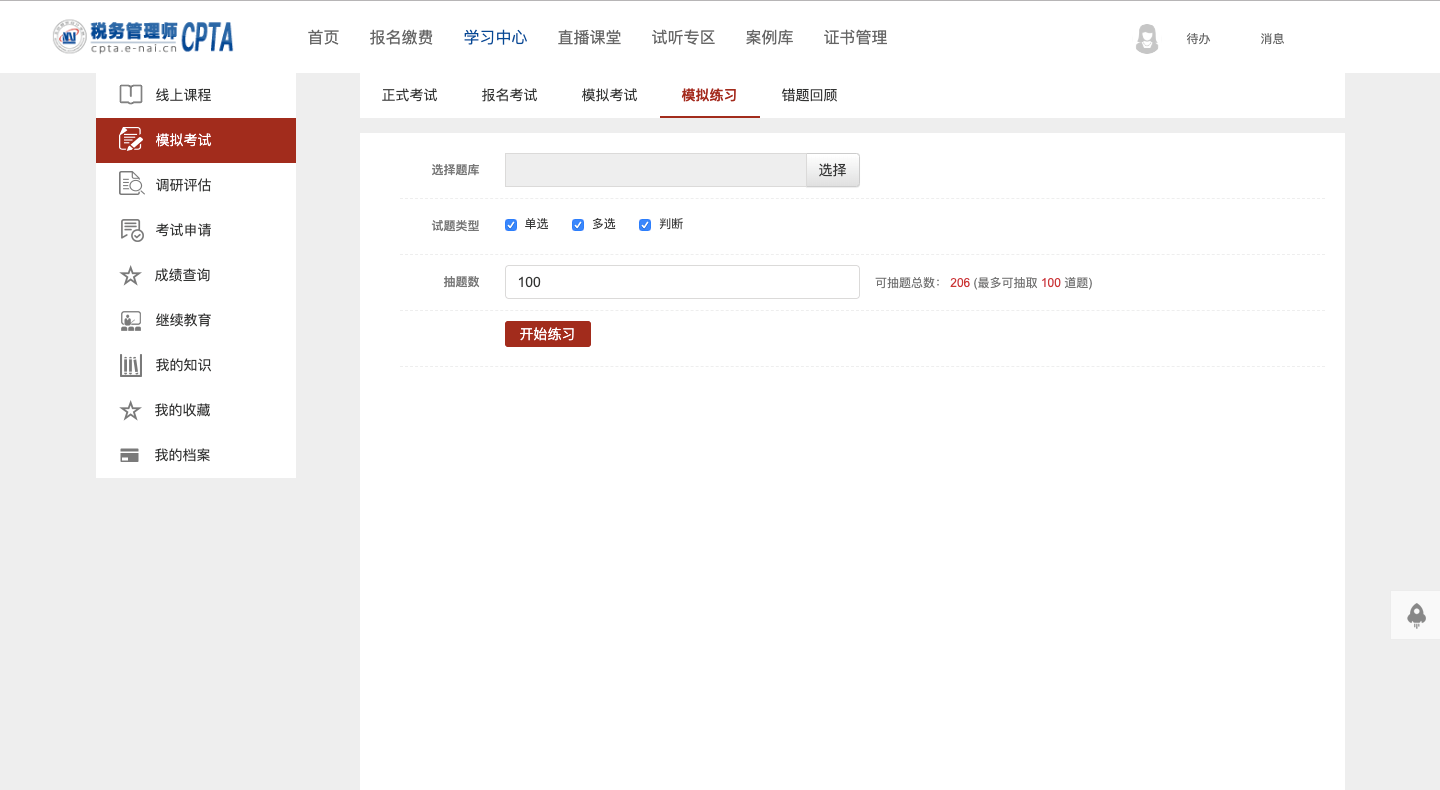Viewport: 1440px width, 790px height.
Task: Click the 继续教育 sidebar icon
Action: click(131, 320)
